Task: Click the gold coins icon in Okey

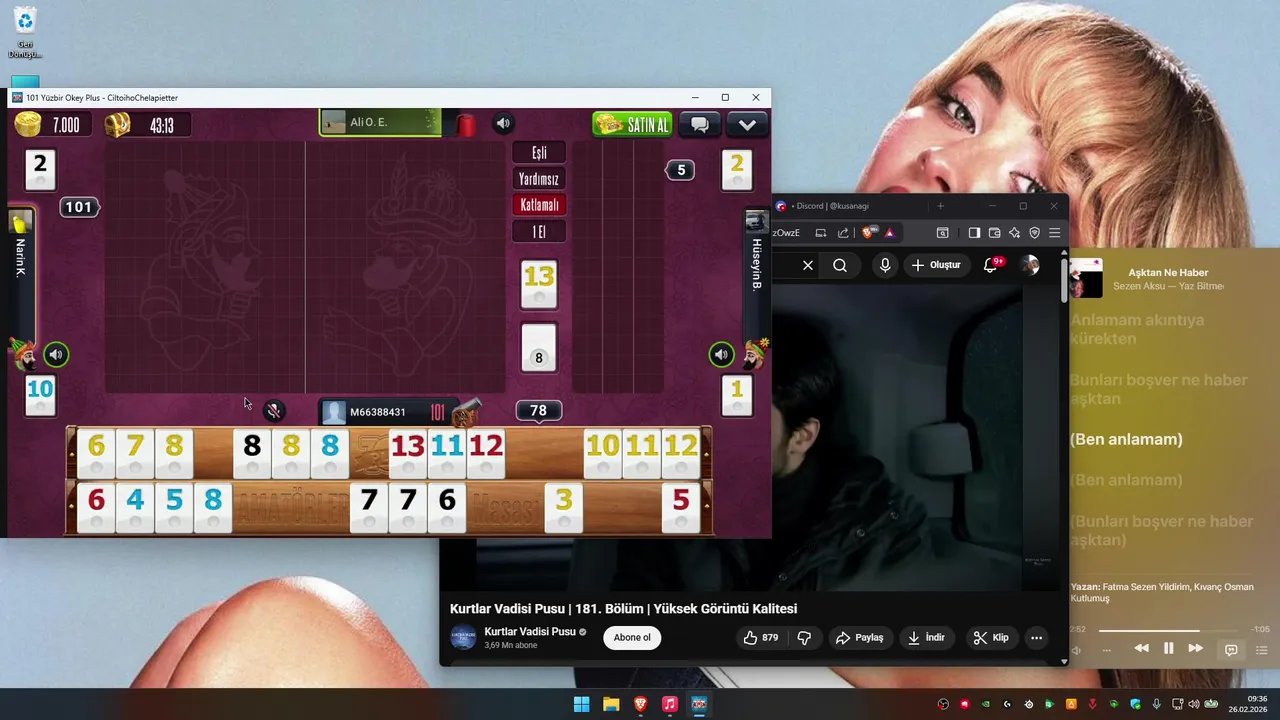Action: pyautogui.click(x=28, y=125)
